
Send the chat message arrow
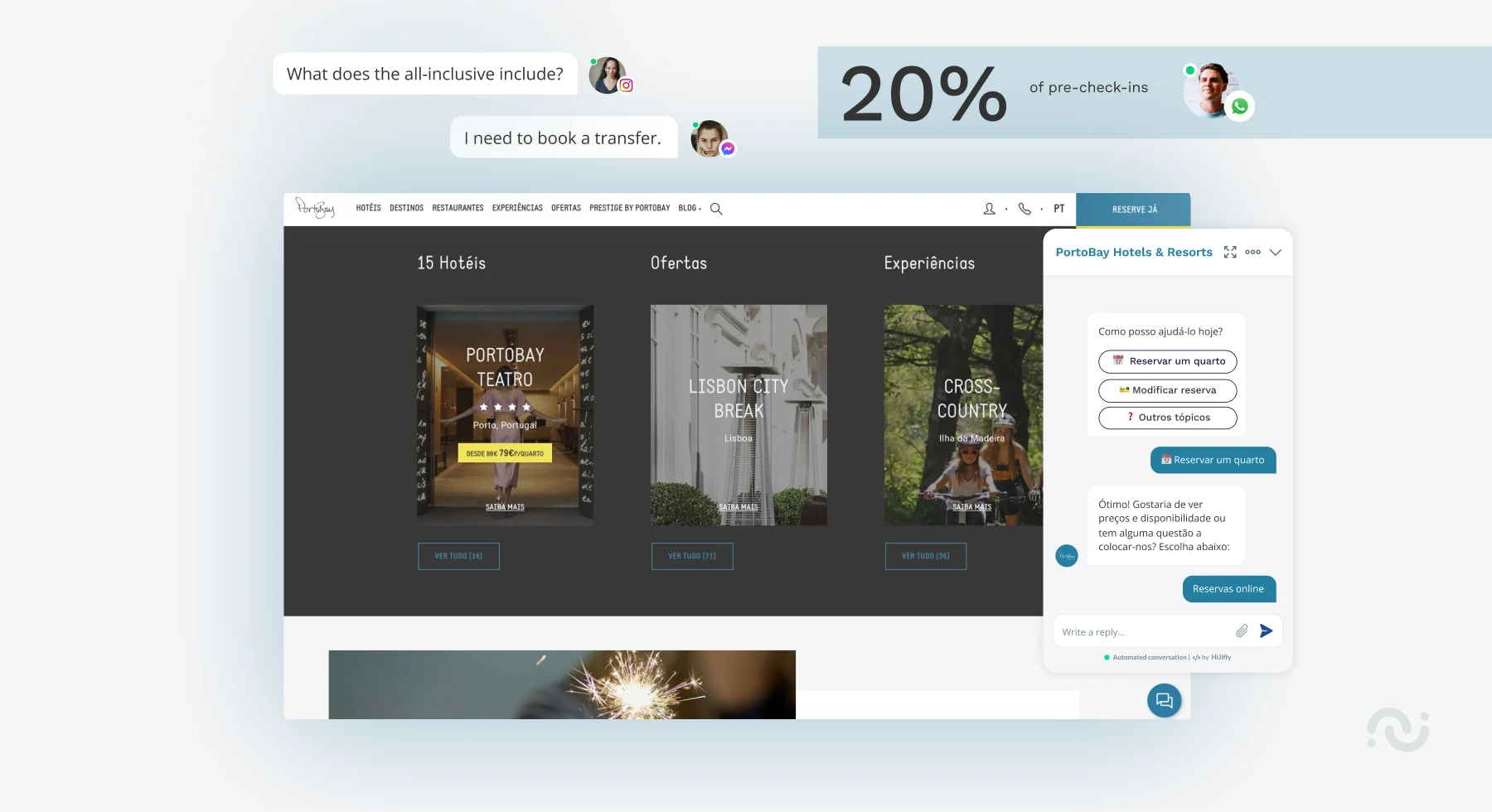tap(1266, 631)
